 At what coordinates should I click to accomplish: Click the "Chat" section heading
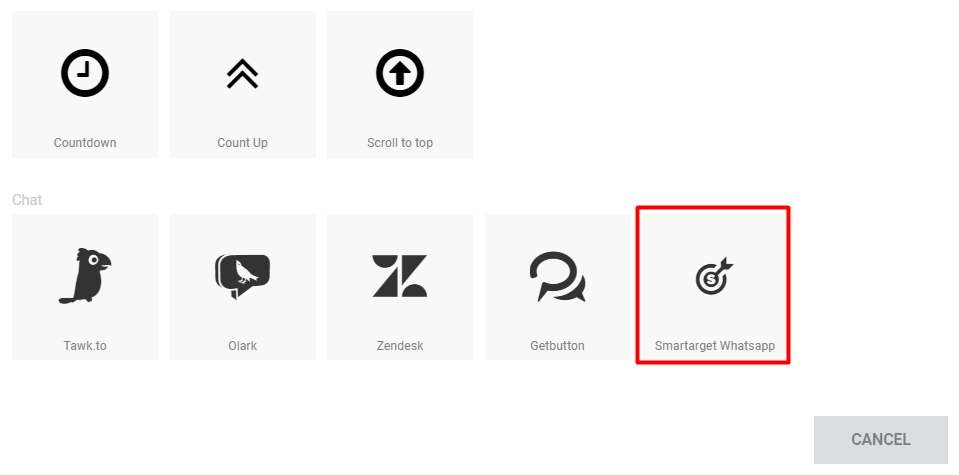(x=27, y=200)
